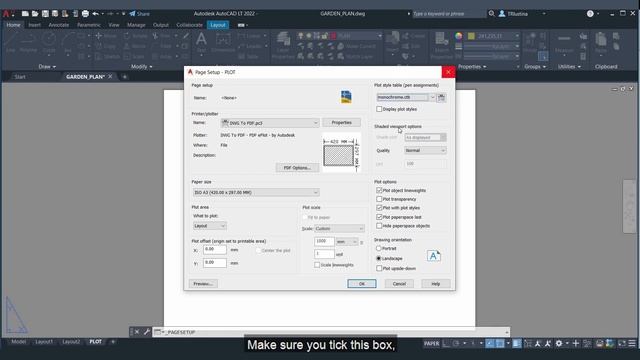Click the workspace switching gear icon
640x360 pixels.
coord(559,343)
